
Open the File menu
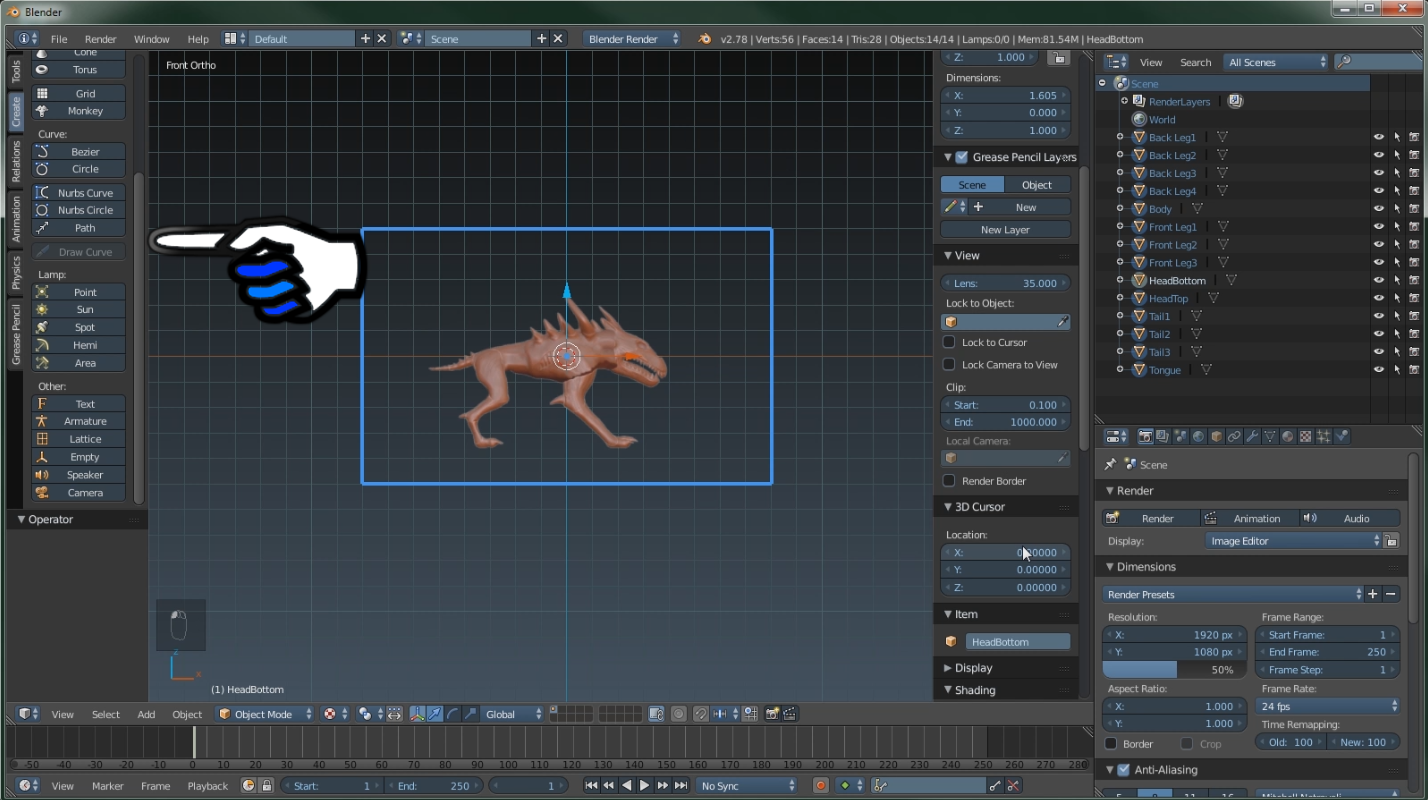point(59,39)
